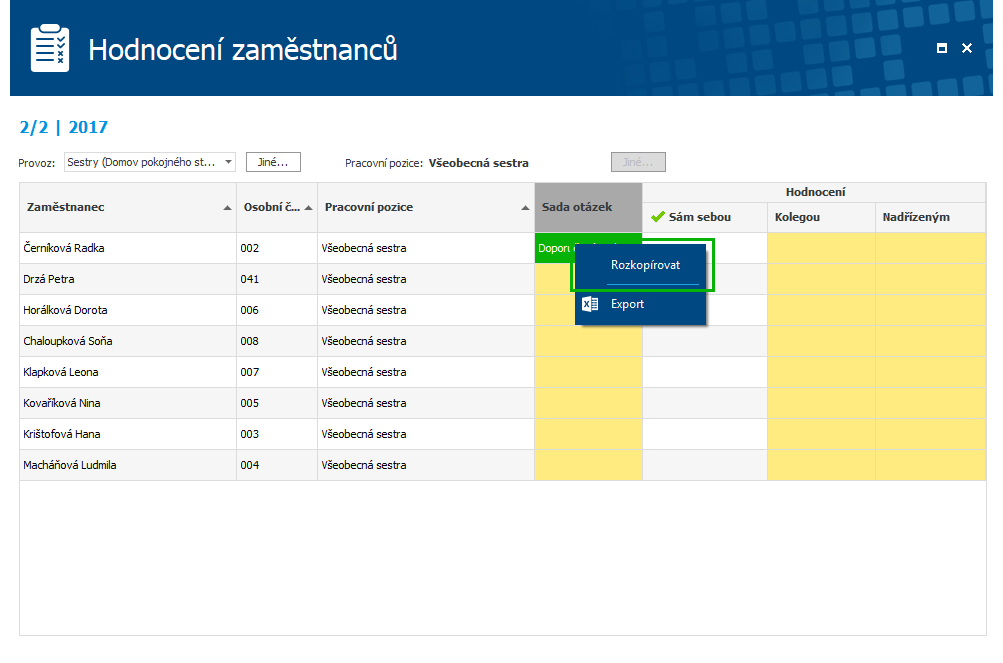Select the Sám sebou cell for Krištofová Hana
This screenshot has width=1003, height=663.
click(x=704, y=435)
